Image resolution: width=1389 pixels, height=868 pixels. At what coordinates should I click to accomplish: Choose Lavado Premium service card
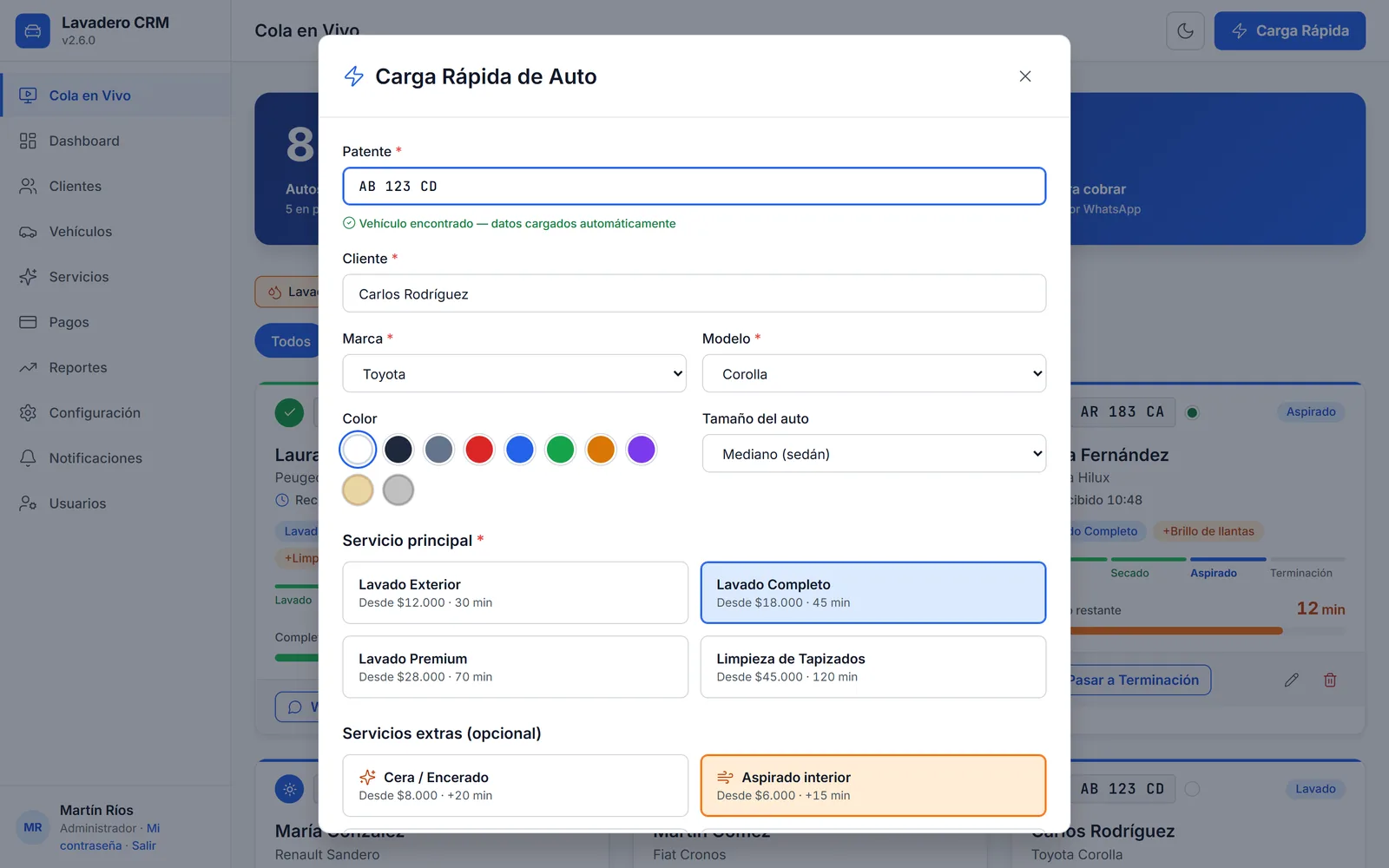pyautogui.click(x=516, y=667)
